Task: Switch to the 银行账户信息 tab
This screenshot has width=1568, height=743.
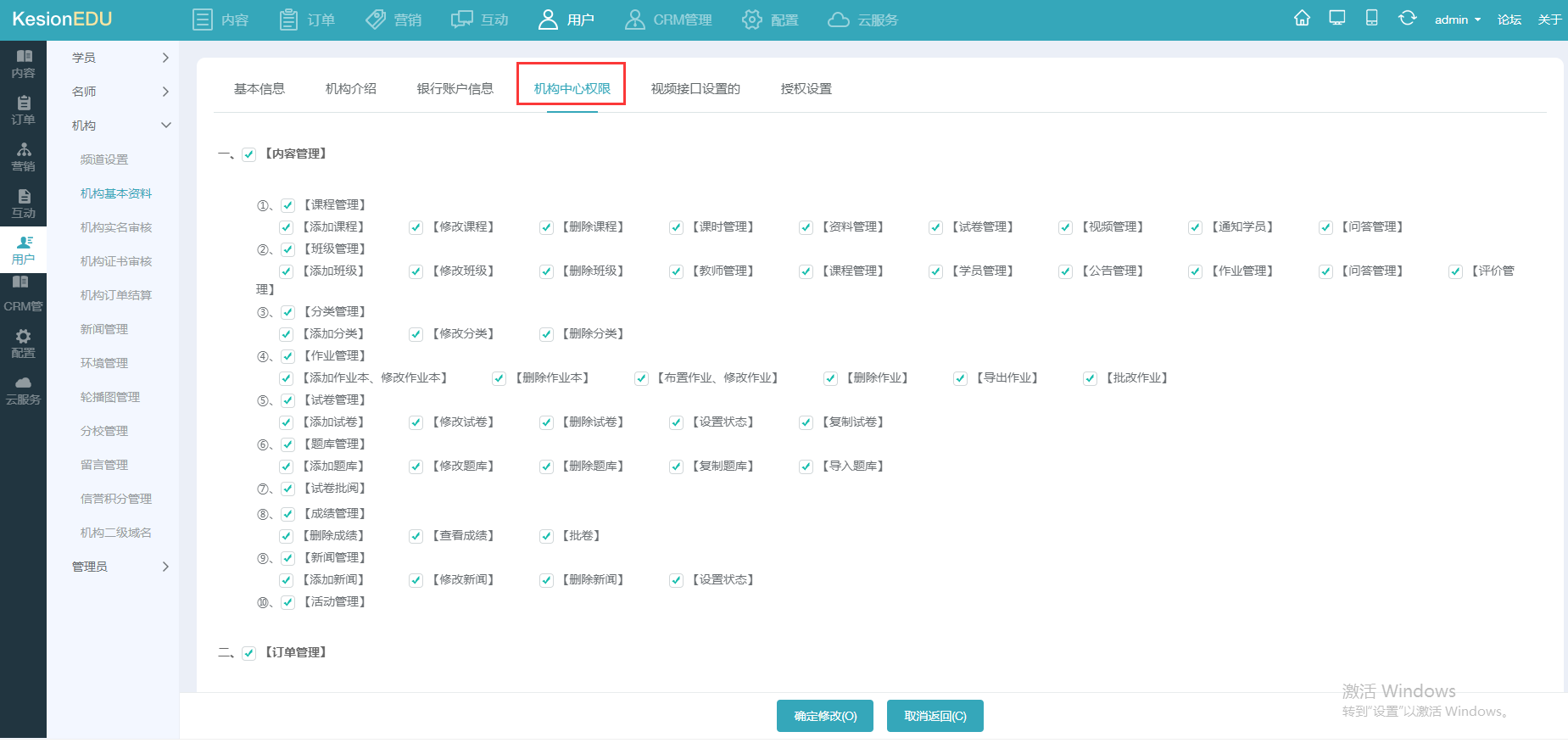Action: pos(455,89)
